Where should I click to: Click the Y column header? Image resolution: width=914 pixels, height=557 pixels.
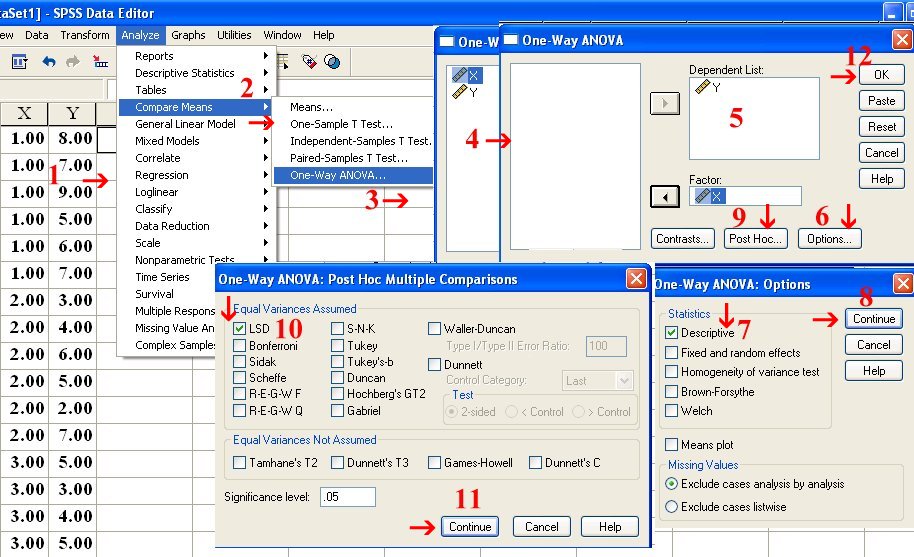tap(72, 113)
